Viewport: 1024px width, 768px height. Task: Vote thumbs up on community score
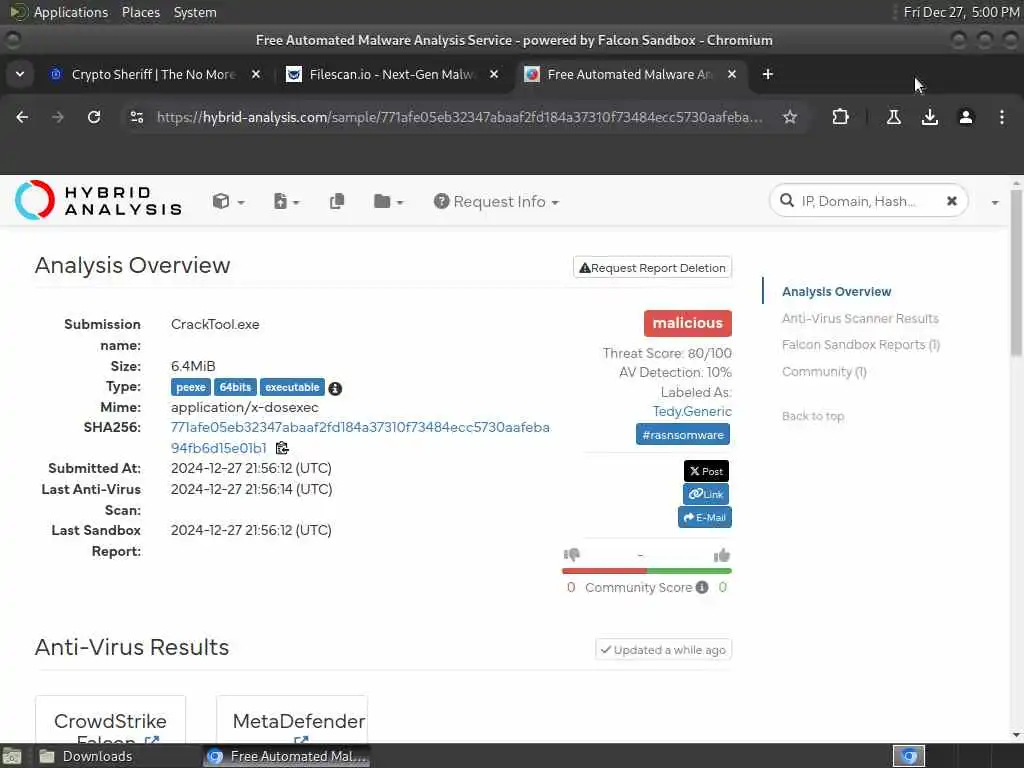click(x=722, y=555)
